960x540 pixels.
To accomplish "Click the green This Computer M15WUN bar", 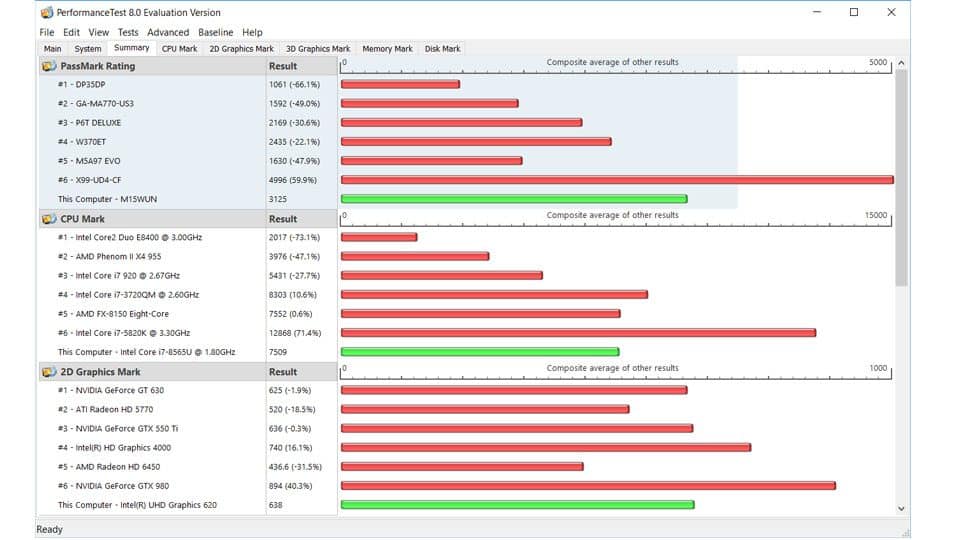I will tap(513, 199).
